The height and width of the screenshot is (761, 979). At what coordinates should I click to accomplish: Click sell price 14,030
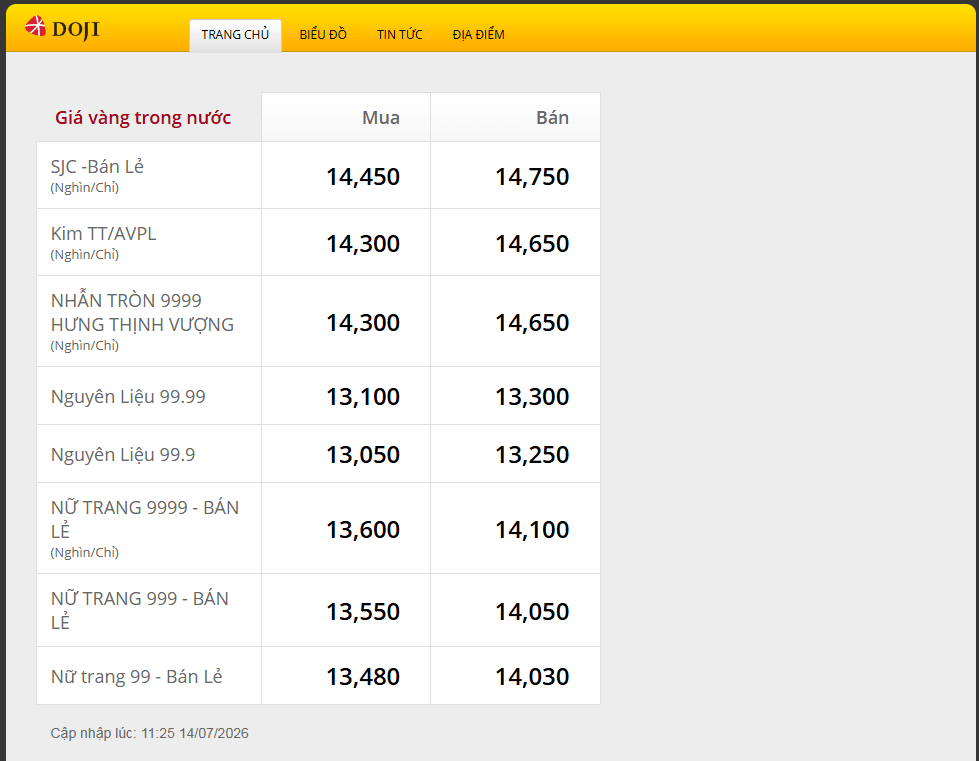pos(532,677)
